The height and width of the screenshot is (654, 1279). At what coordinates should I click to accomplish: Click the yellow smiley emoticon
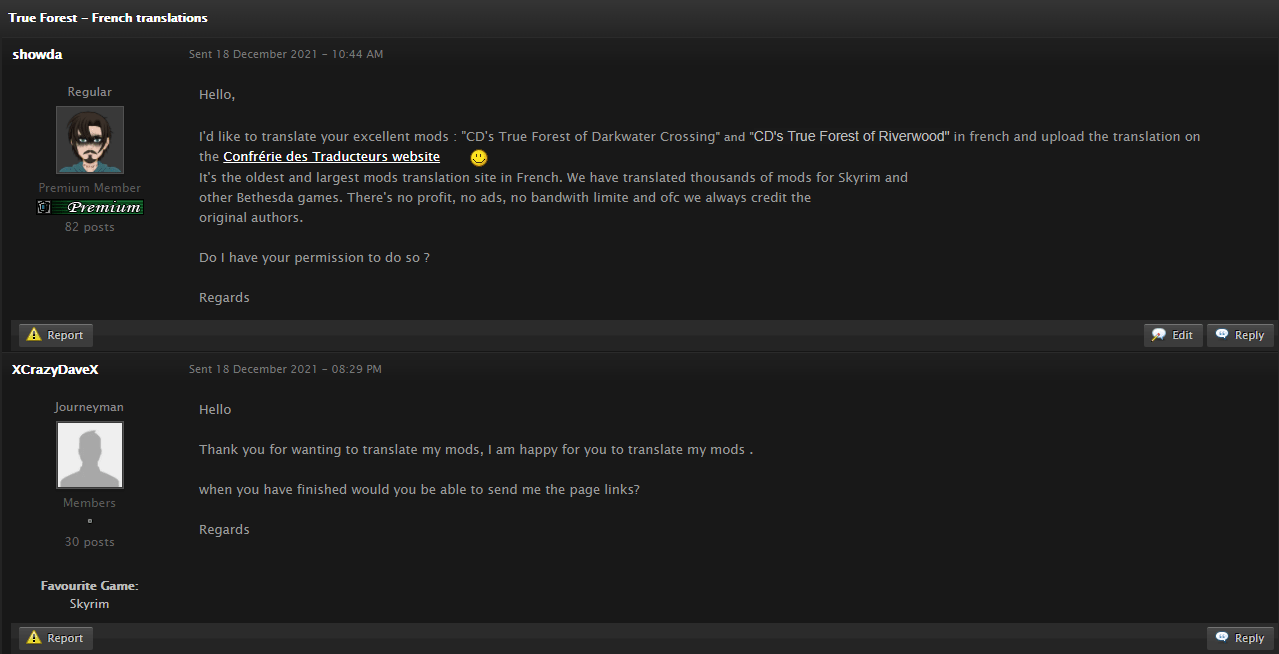(x=479, y=158)
